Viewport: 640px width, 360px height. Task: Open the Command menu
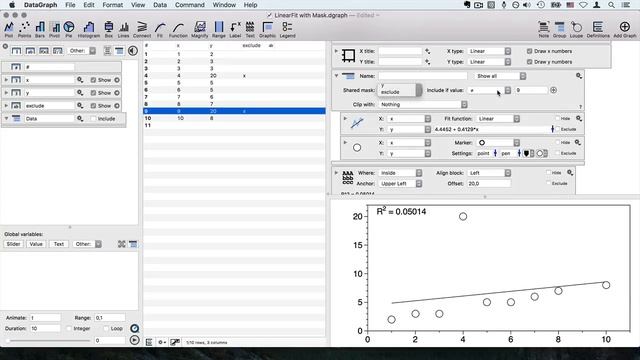[189, 5]
